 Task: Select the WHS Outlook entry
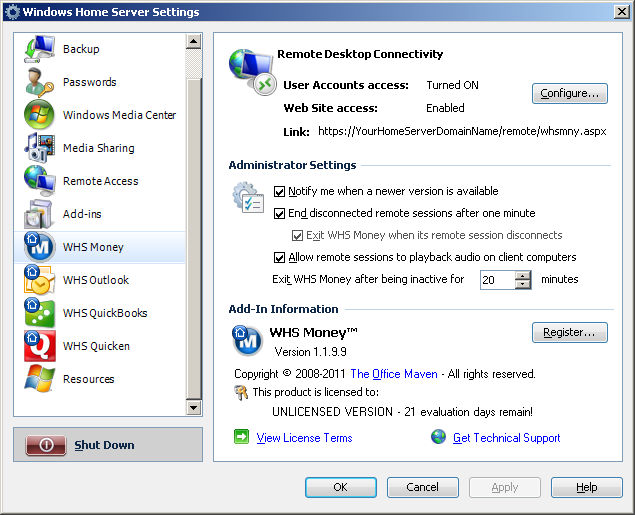(100, 280)
